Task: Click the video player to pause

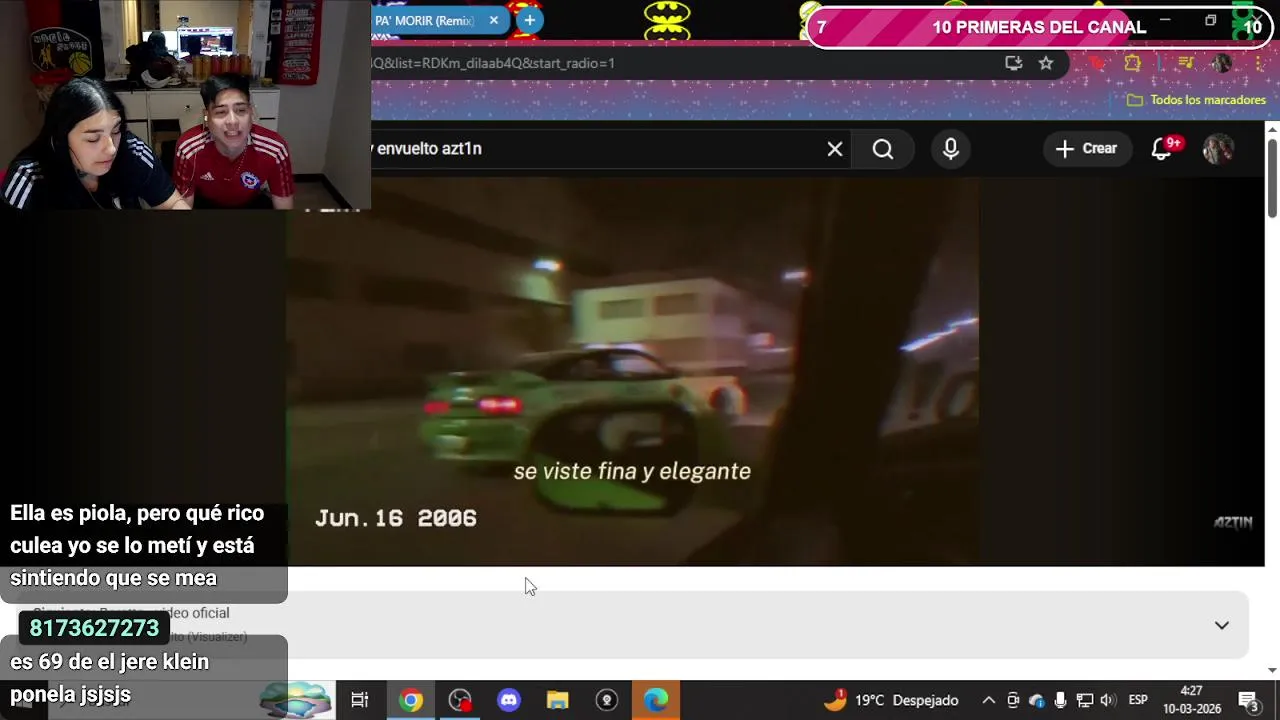Action: pos(632,372)
